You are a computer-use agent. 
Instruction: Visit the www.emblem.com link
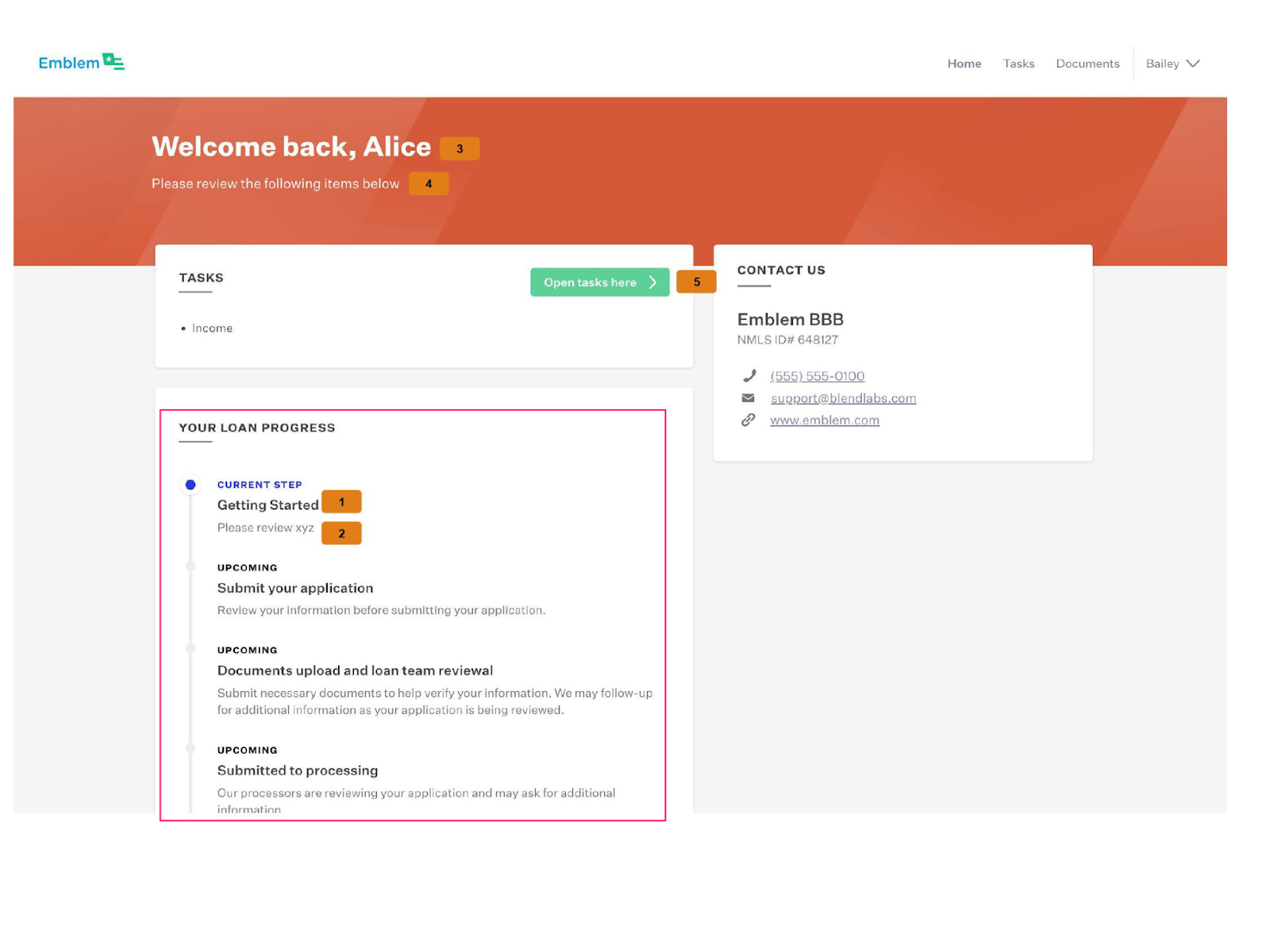(824, 420)
